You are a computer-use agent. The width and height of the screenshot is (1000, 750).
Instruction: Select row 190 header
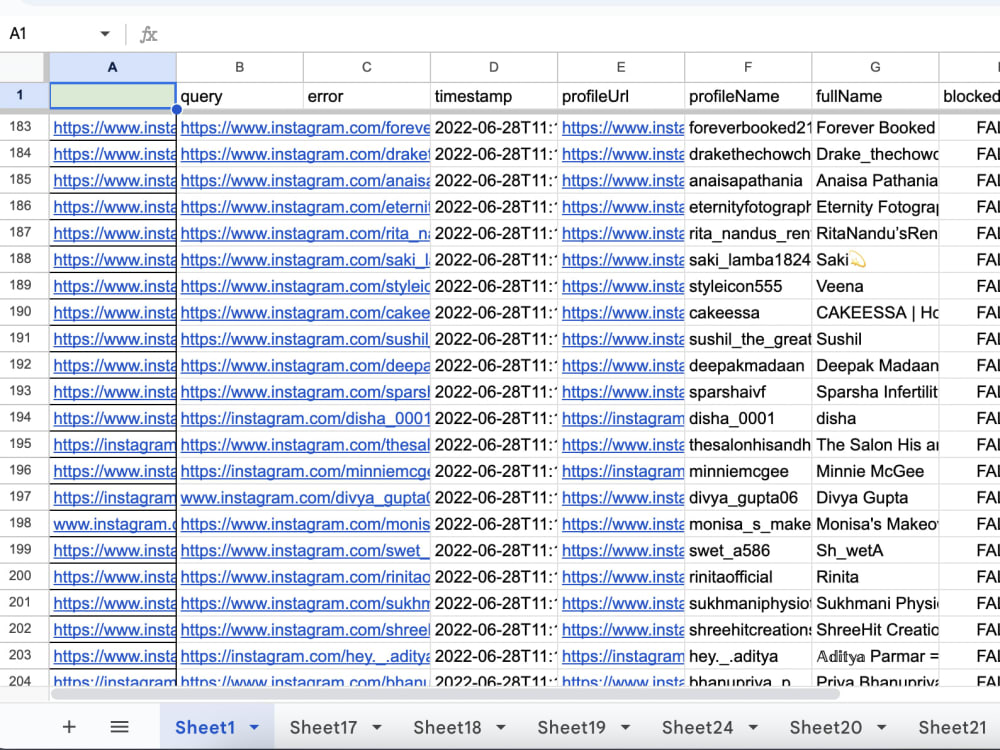(x=24, y=312)
